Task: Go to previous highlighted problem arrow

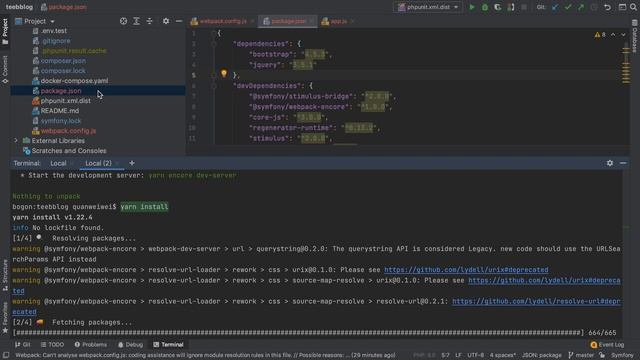Action: (x=613, y=35)
